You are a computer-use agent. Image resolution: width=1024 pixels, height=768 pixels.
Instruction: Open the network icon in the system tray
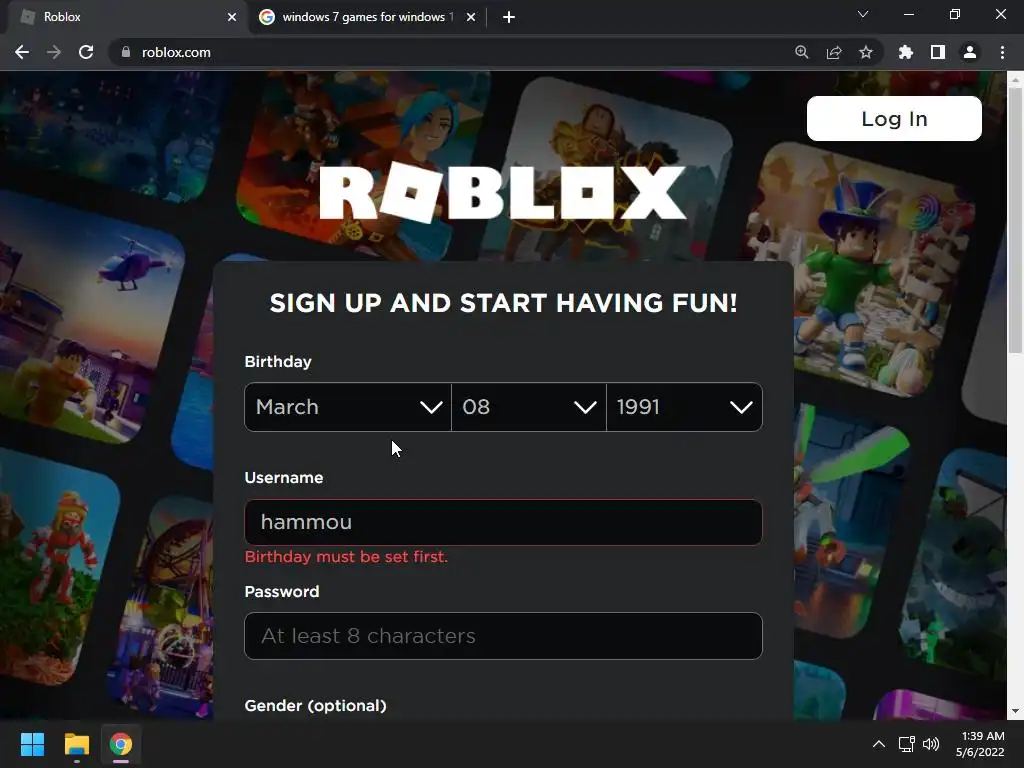(x=906, y=744)
